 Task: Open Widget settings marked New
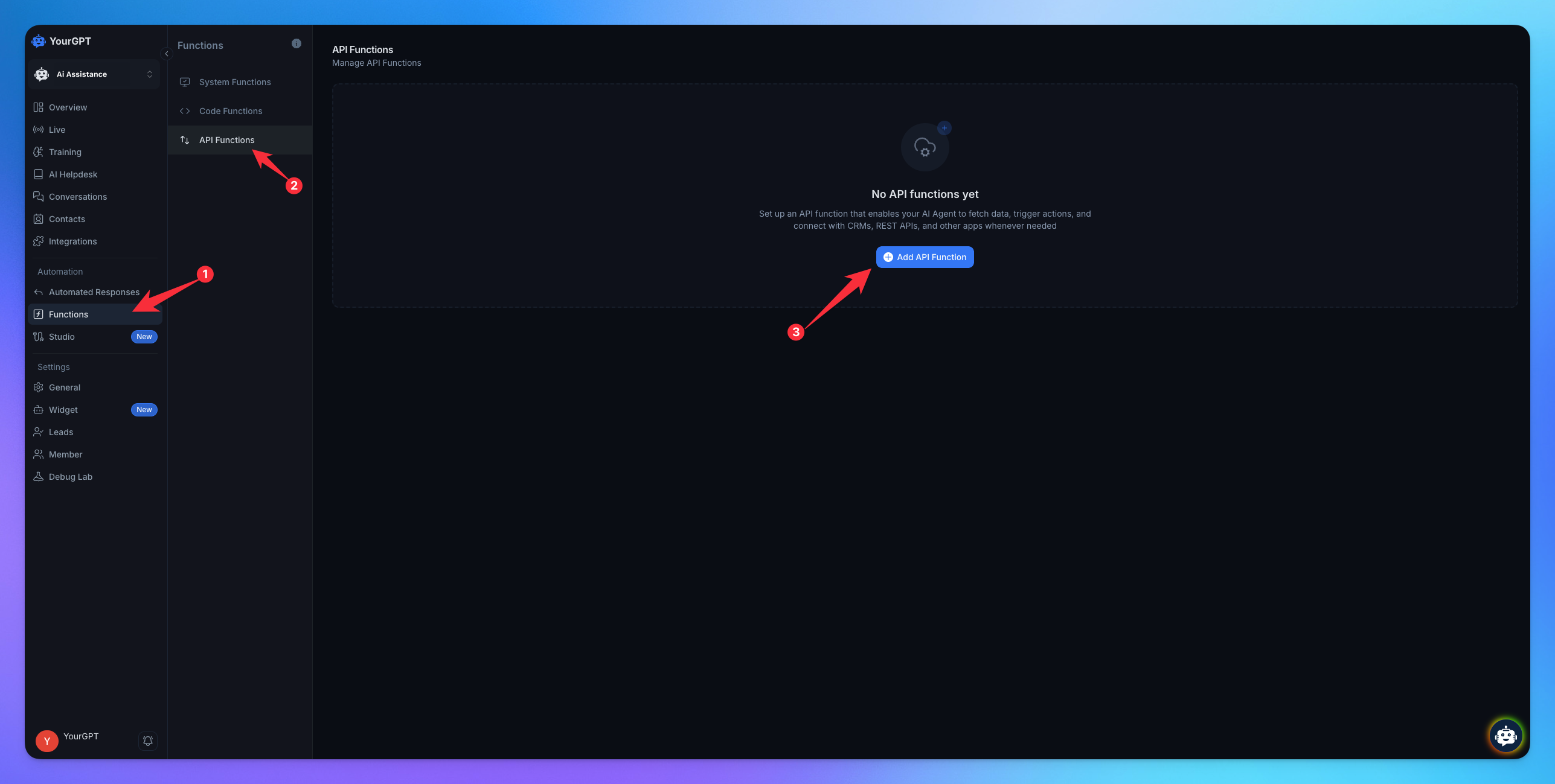[x=63, y=410]
